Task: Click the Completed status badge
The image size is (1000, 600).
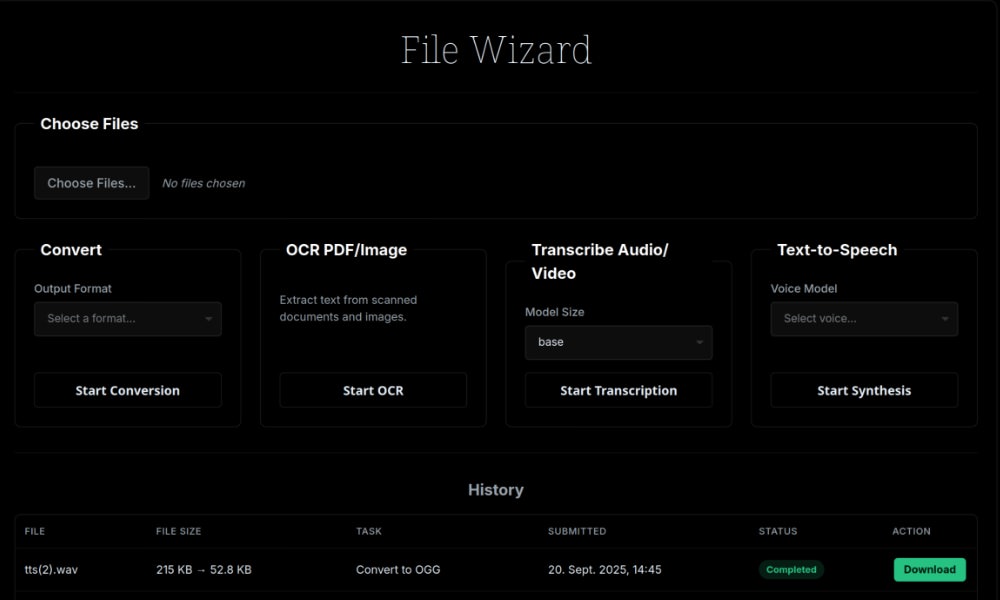Action: [791, 569]
